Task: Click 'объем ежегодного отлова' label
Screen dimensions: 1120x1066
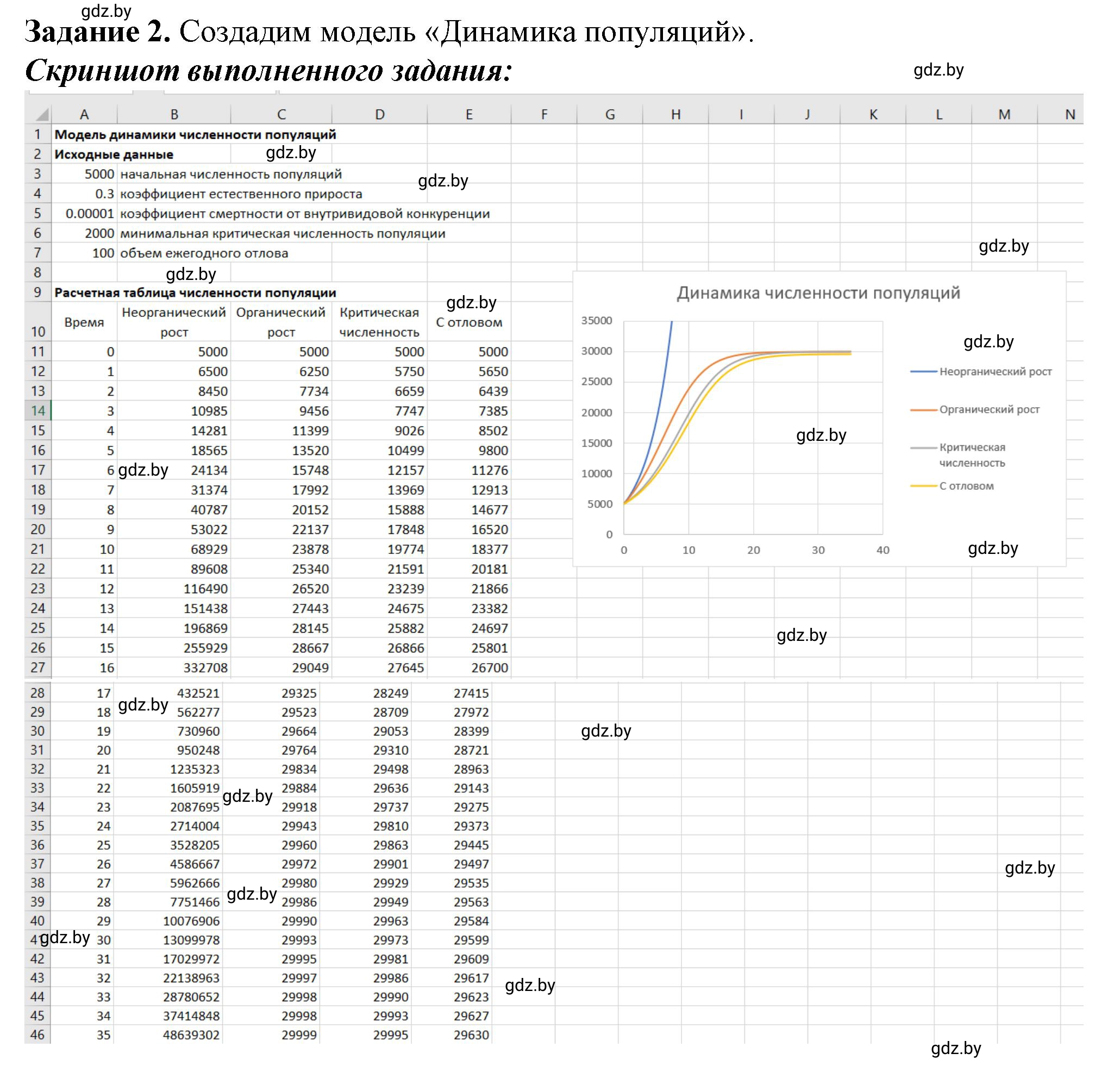Action: (x=204, y=253)
